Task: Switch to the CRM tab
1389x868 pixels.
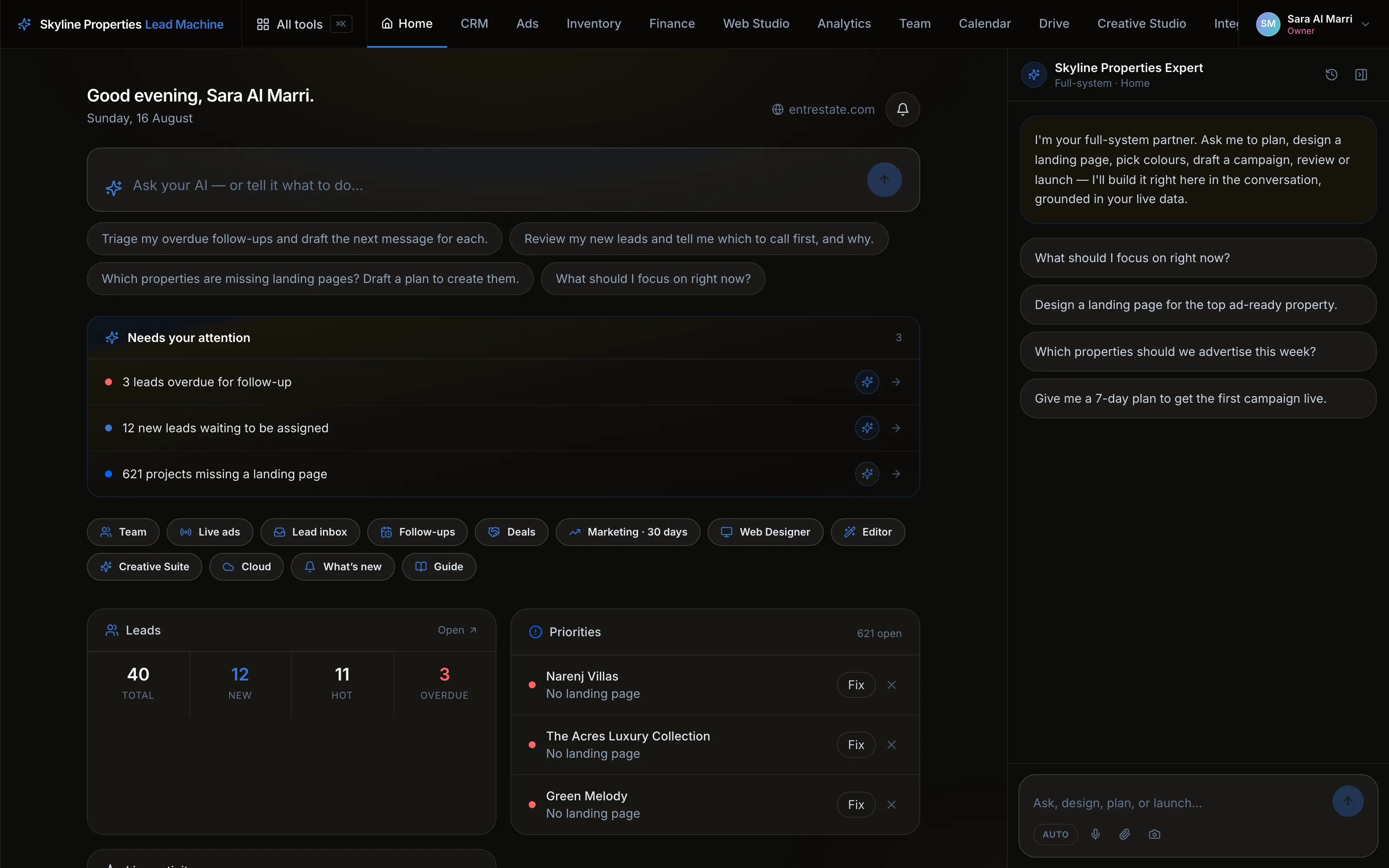Action: click(474, 23)
